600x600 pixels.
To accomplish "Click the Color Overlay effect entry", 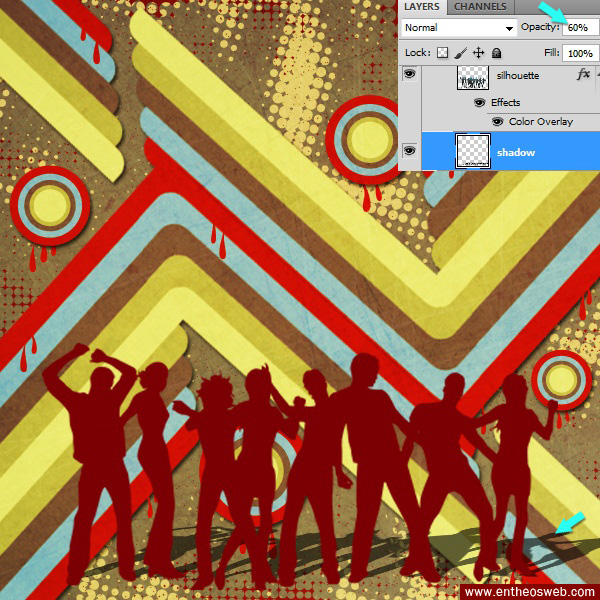I will tap(541, 122).
